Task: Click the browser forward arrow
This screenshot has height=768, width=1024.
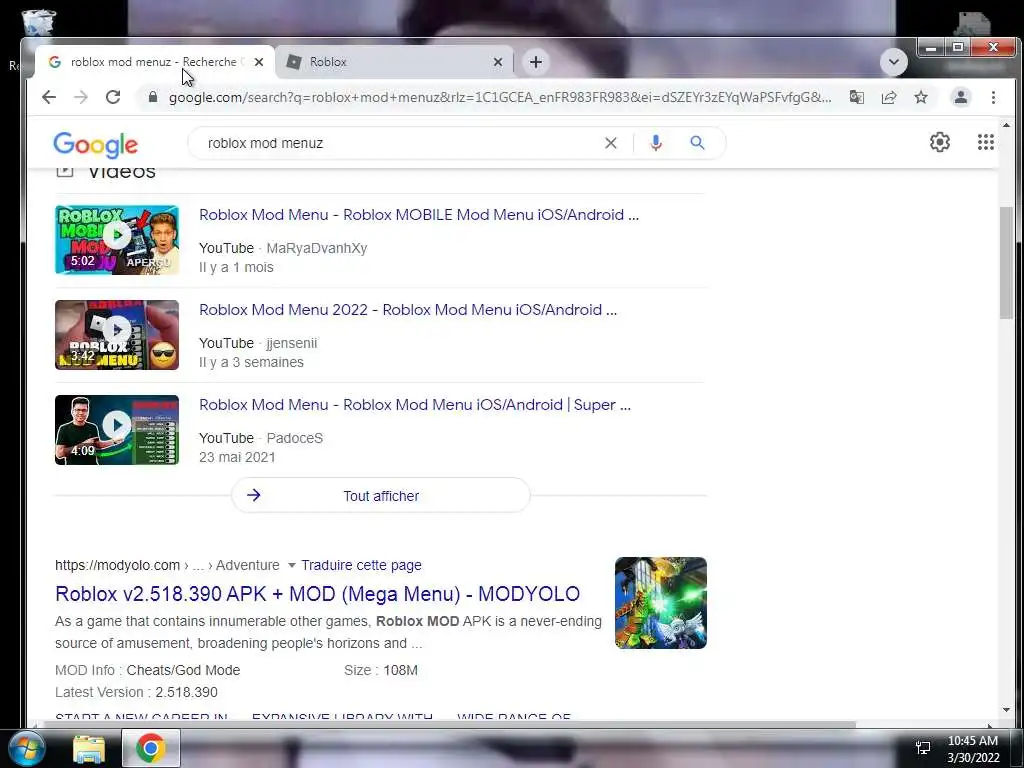Action: (81, 97)
